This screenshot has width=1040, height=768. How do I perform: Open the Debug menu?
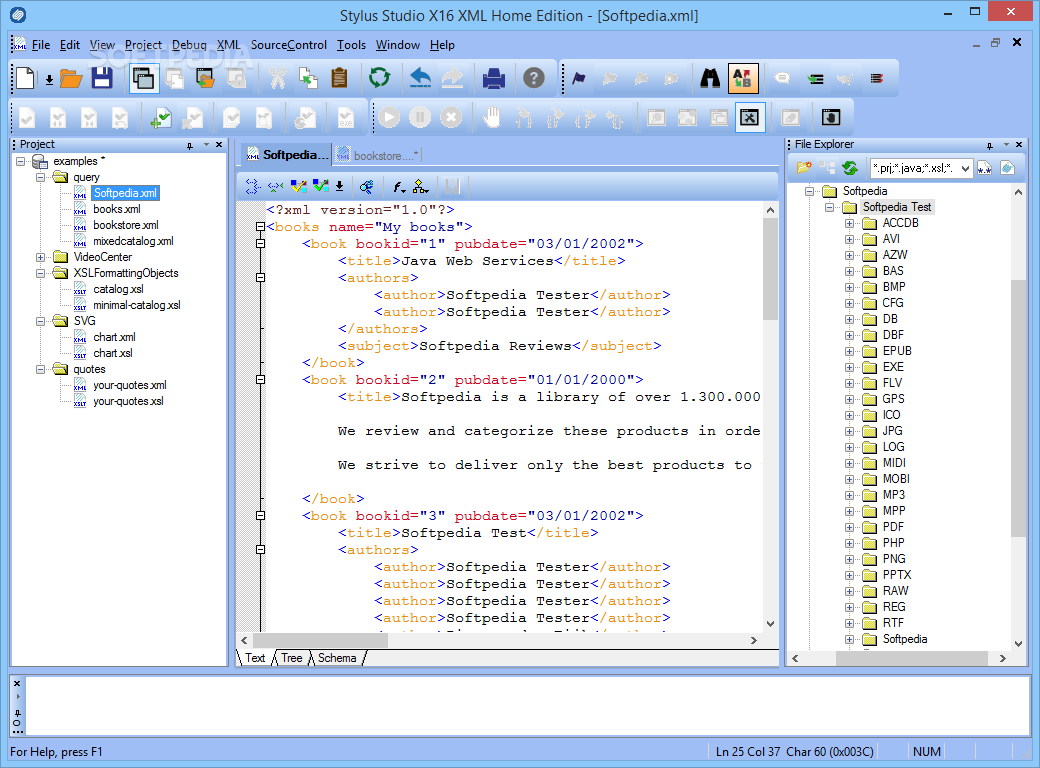pyautogui.click(x=189, y=45)
